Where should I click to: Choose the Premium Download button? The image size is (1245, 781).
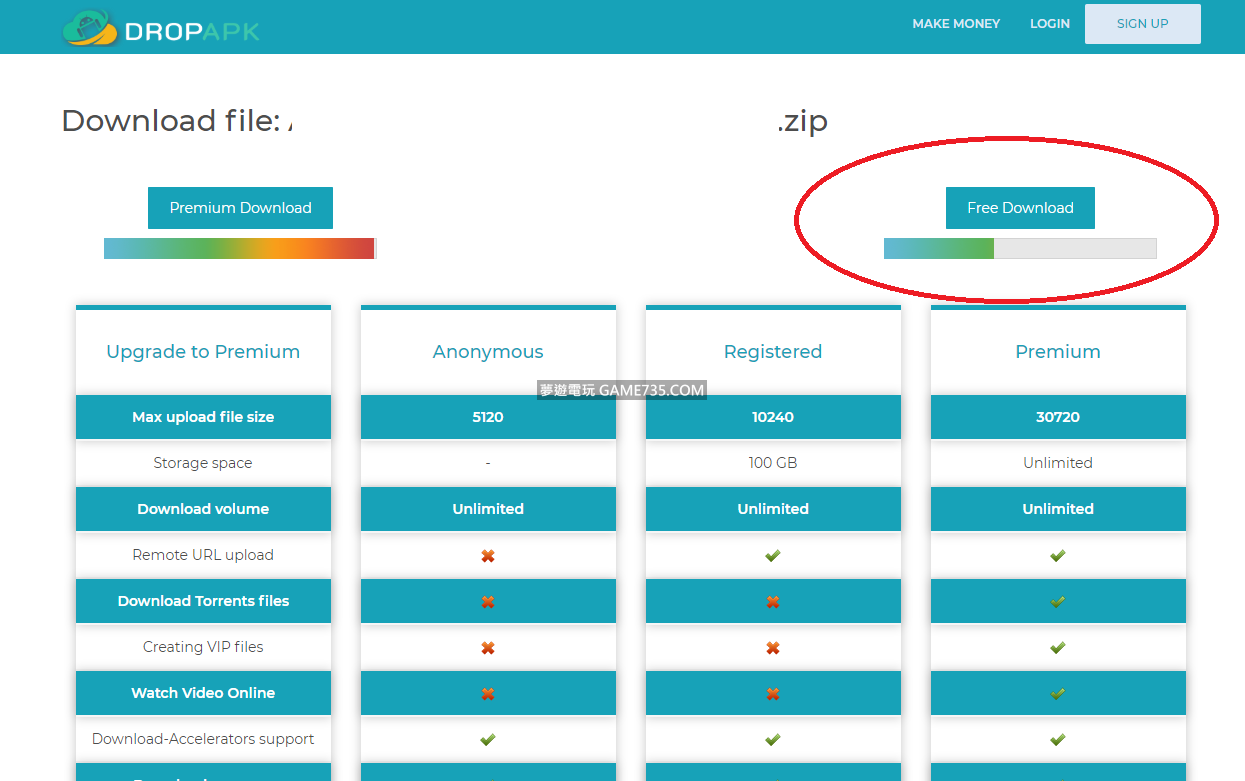pos(240,208)
